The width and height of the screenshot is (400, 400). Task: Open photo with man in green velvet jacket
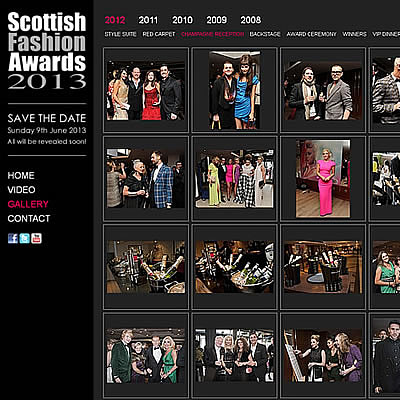(146, 356)
